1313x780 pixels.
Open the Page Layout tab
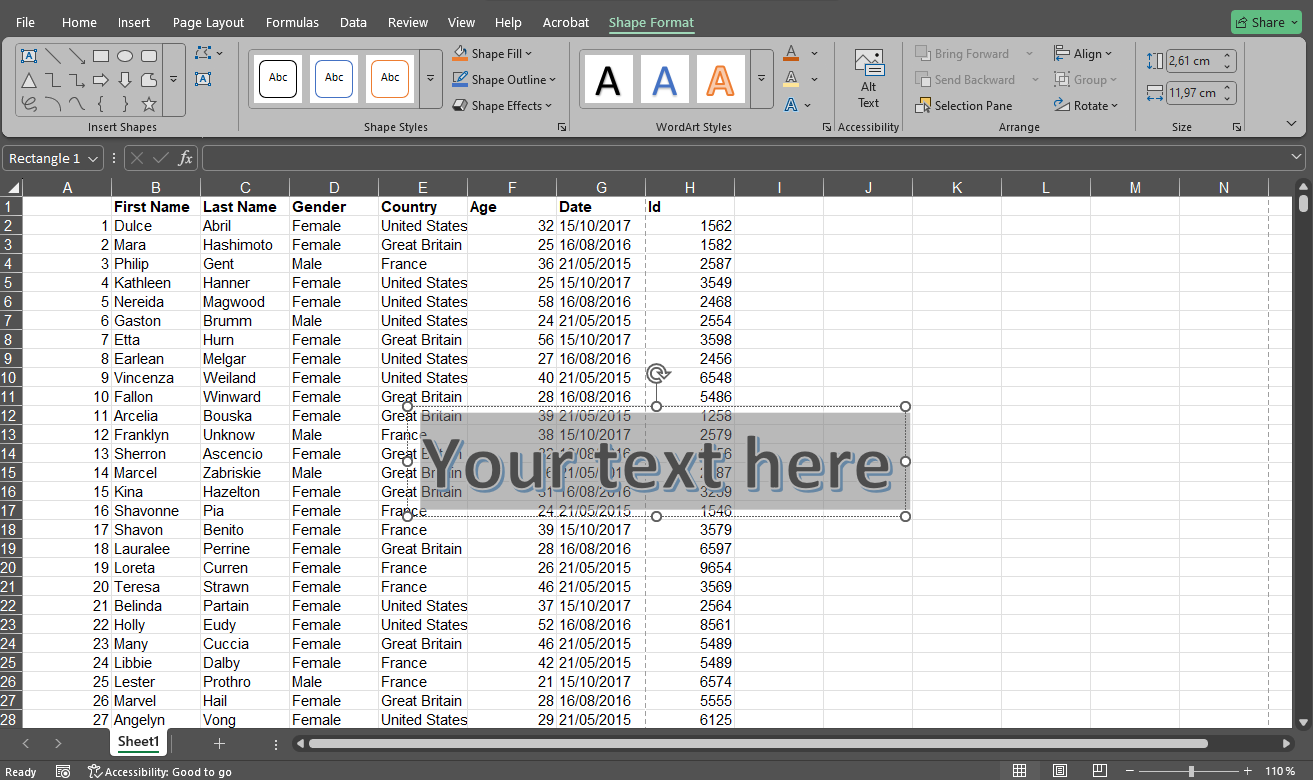point(208,22)
